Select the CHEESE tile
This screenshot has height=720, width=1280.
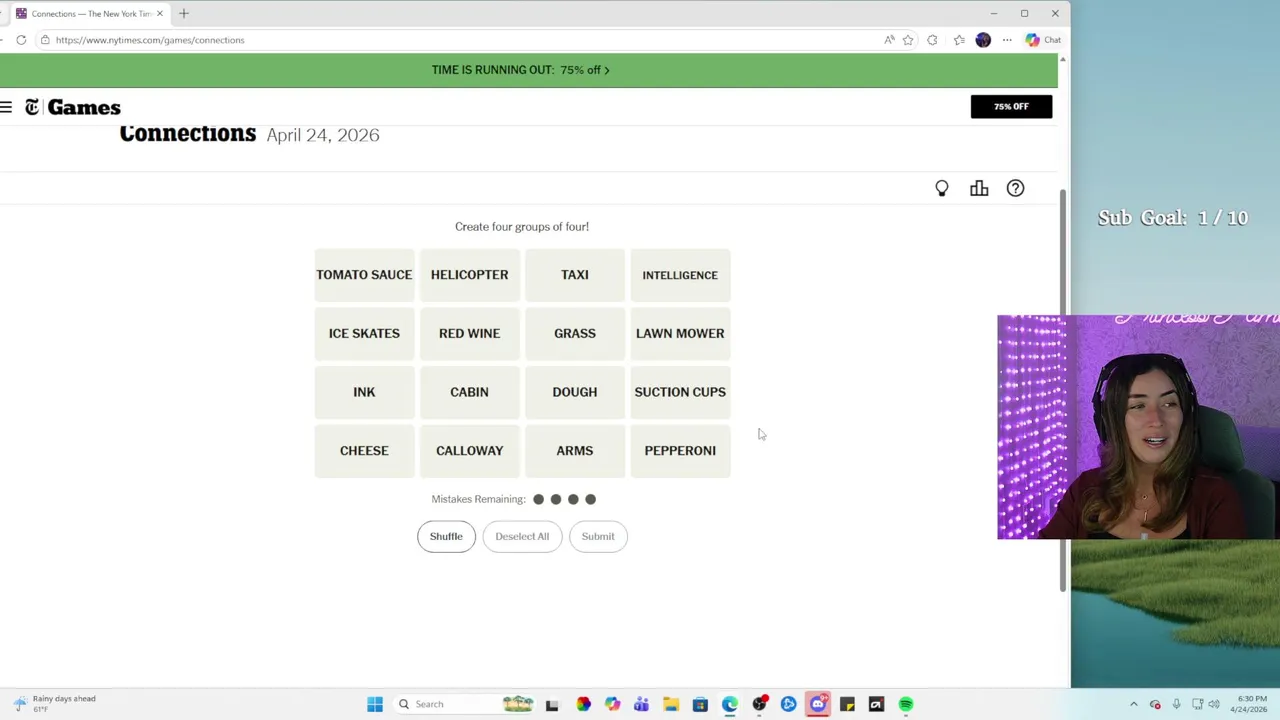point(364,450)
